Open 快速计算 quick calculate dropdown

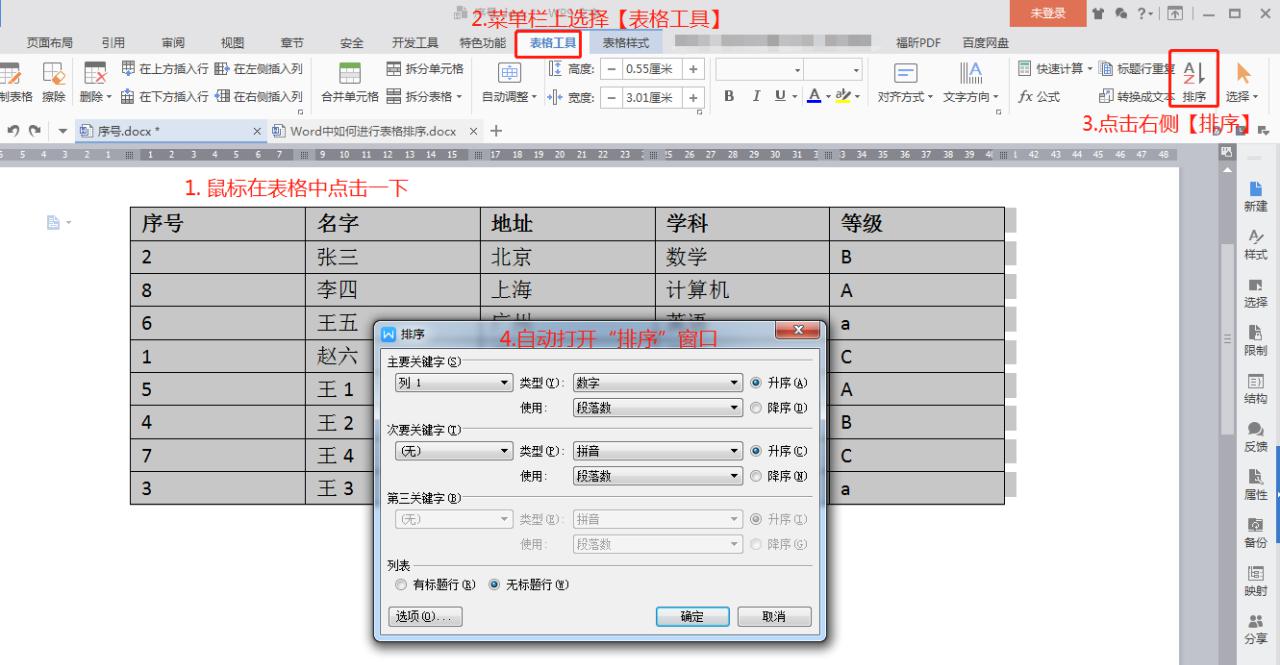tap(1055, 69)
